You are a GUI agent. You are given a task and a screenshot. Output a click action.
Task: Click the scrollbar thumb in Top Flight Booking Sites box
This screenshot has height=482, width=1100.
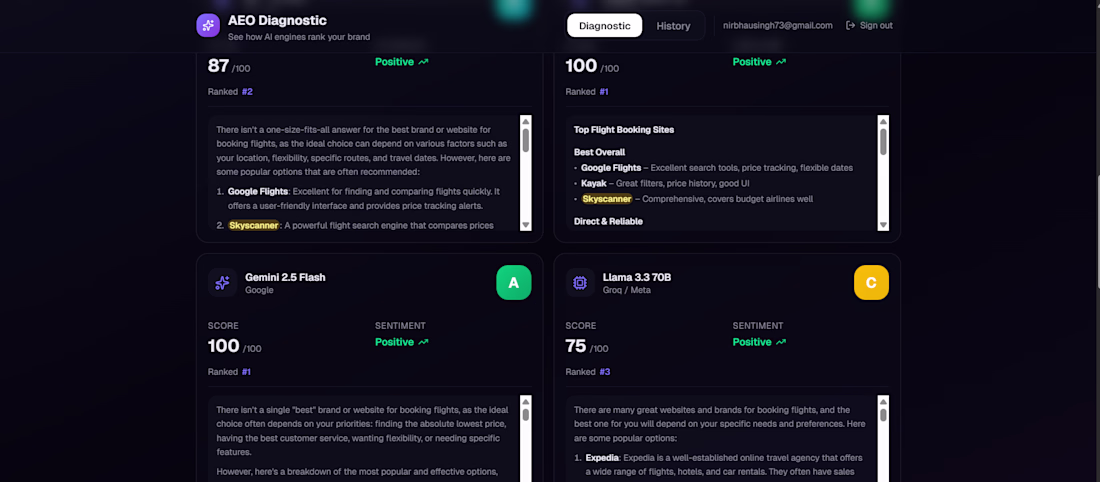883,141
